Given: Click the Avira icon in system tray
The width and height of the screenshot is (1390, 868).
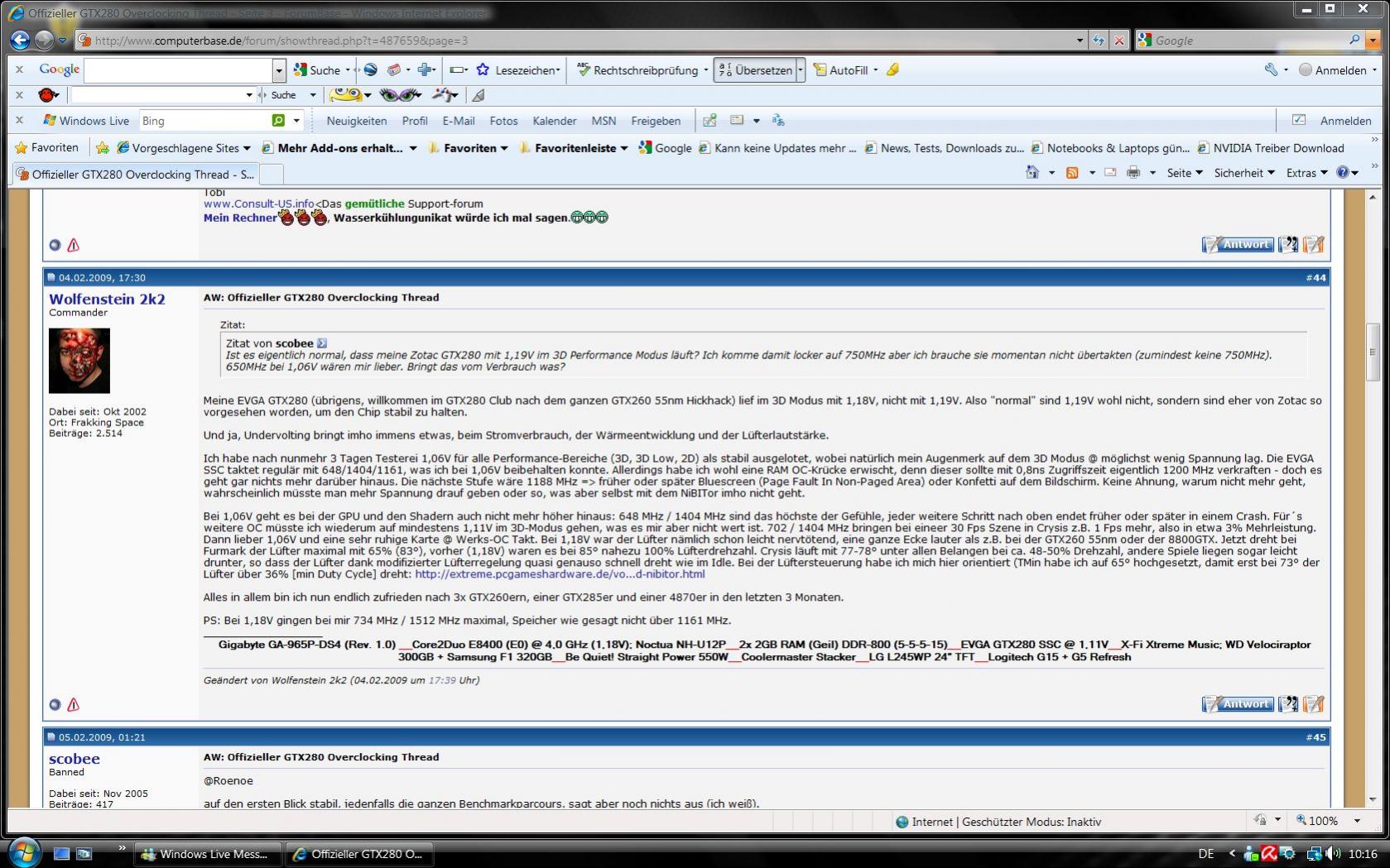Looking at the screenshot, I should (x=1269, y=854).
